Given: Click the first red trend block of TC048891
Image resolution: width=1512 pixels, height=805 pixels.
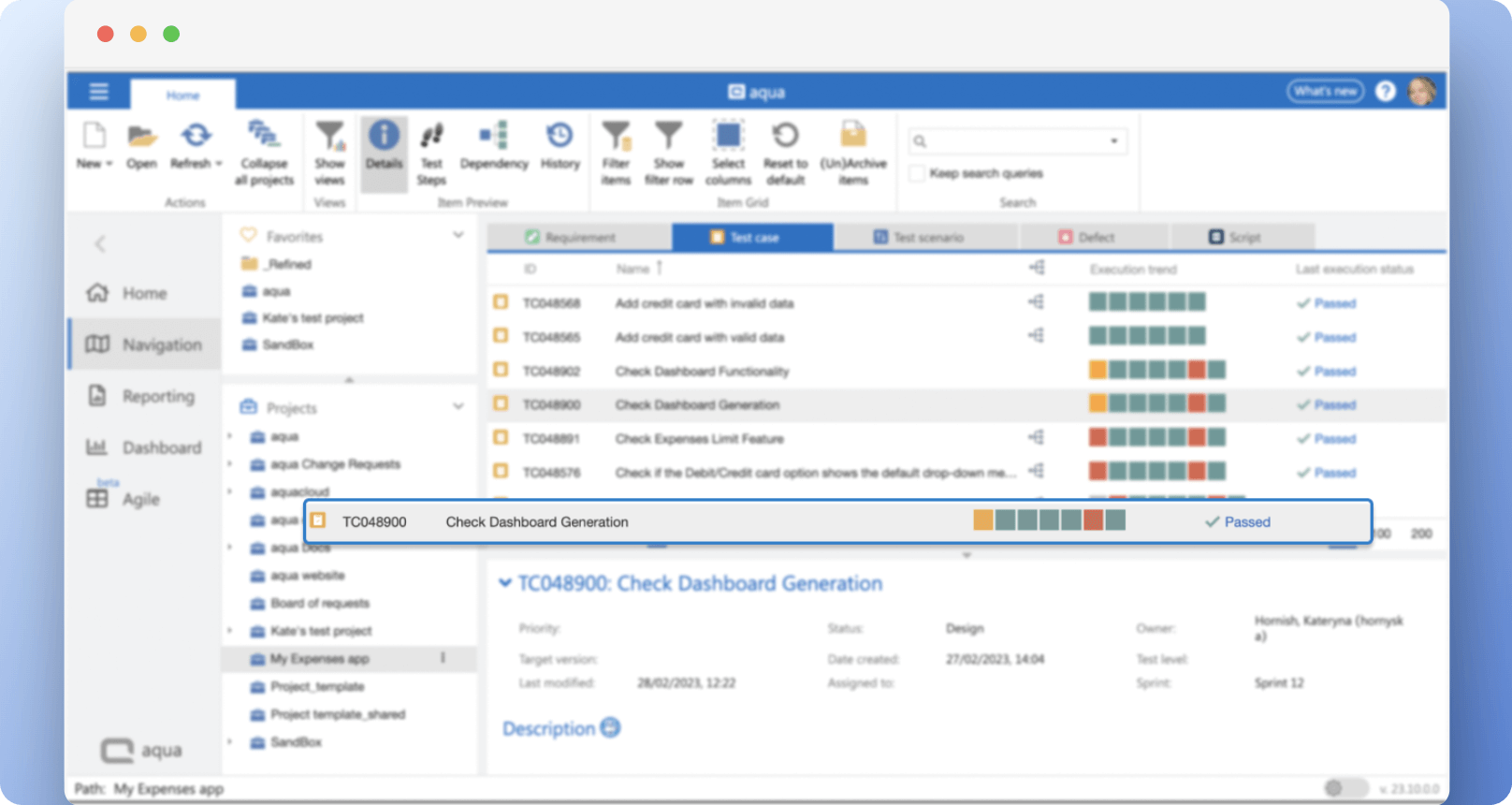Looking at the screenshot, I should click(1098, 437).
